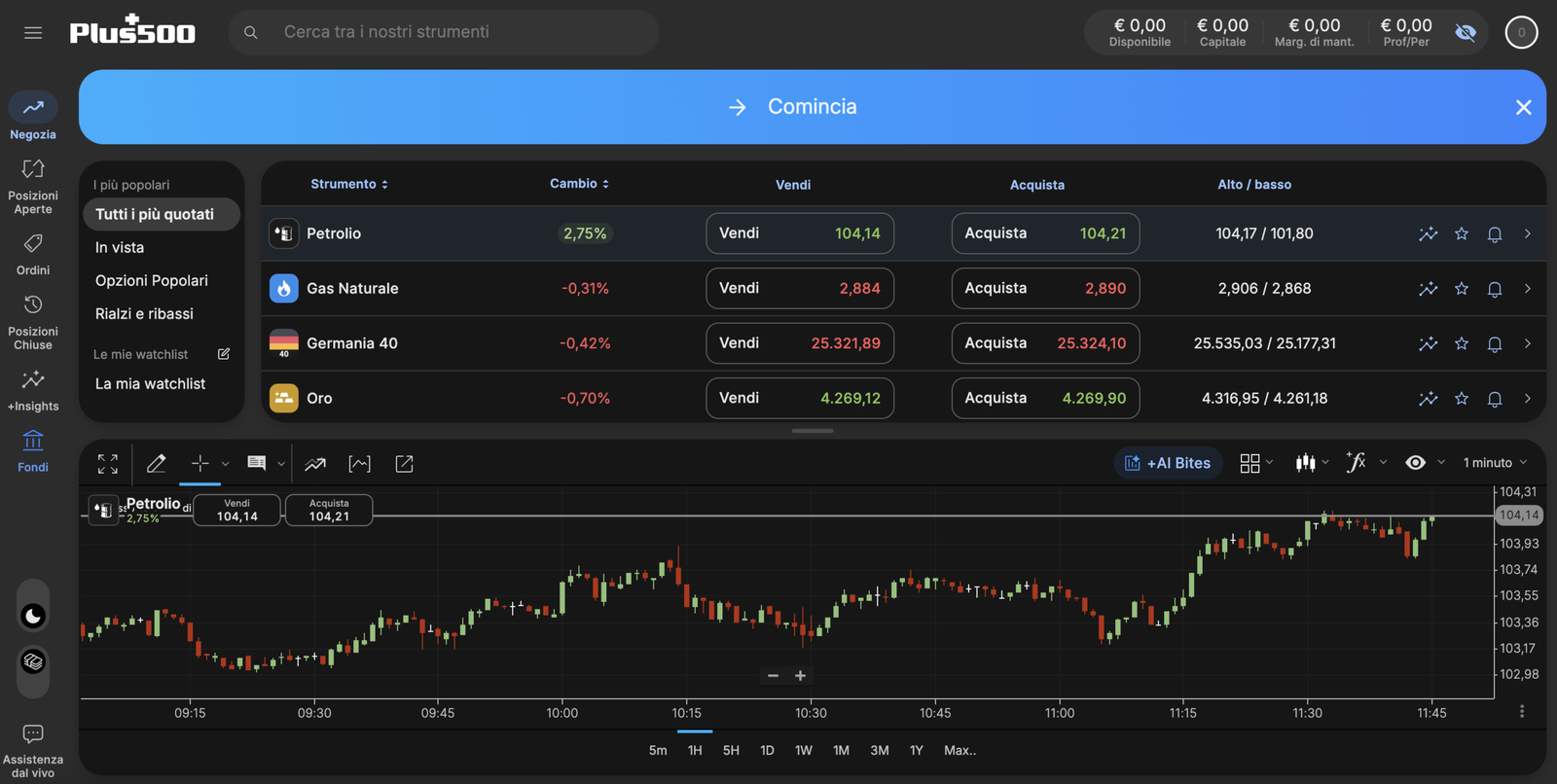Close the Comincia banner
This screenshot has height=784, width=1557.
point(1524,107)
